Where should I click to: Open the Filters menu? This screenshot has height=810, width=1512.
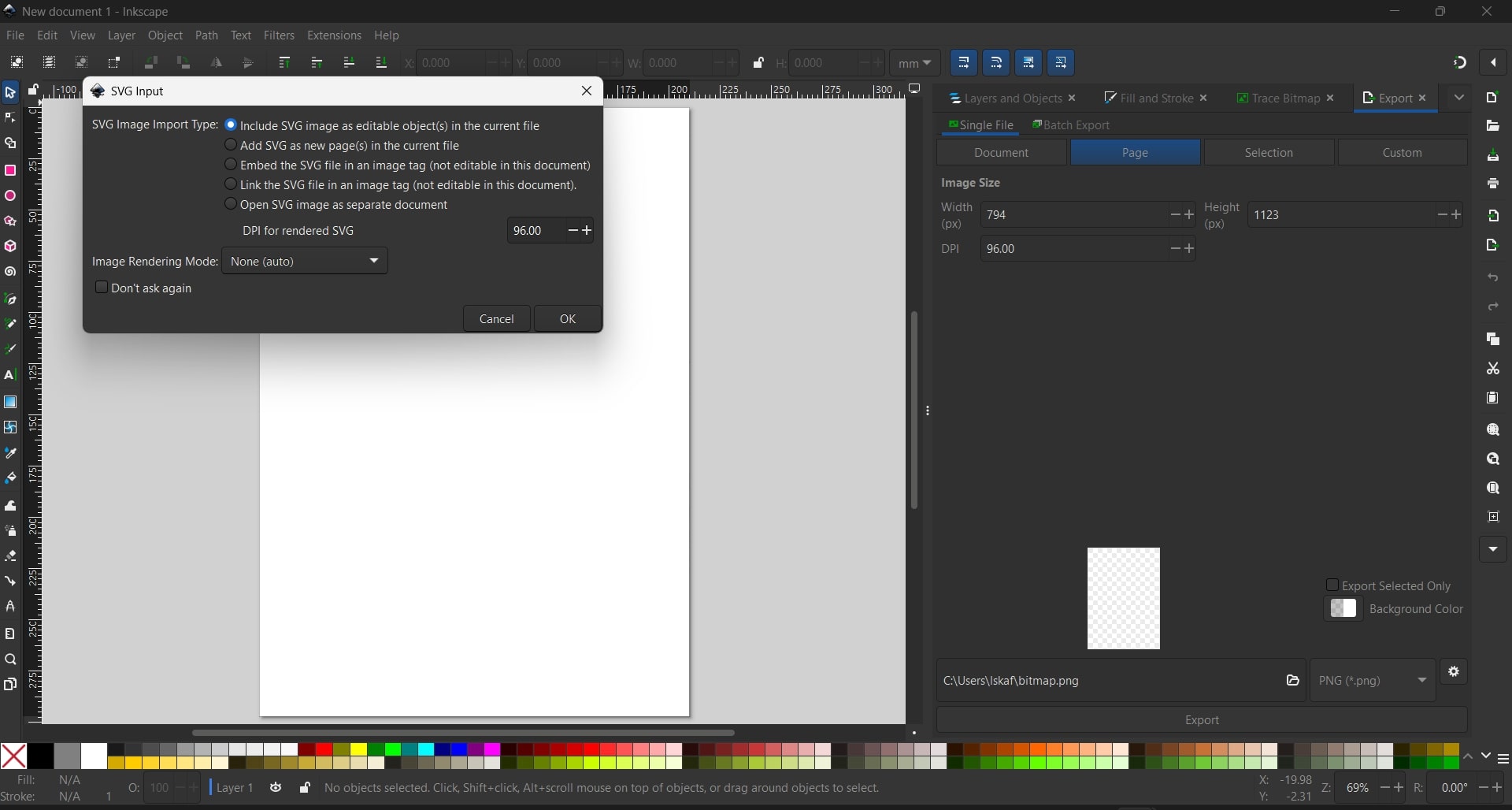coord(279,35)
